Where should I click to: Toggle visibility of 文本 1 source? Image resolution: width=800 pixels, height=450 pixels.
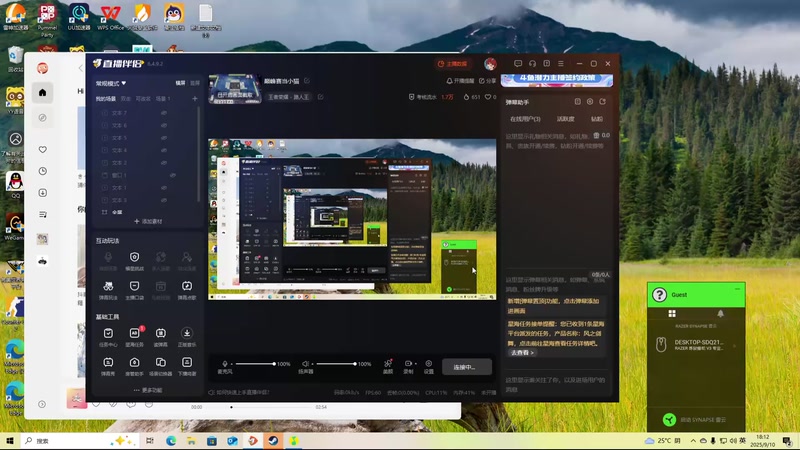click(164, 187)
